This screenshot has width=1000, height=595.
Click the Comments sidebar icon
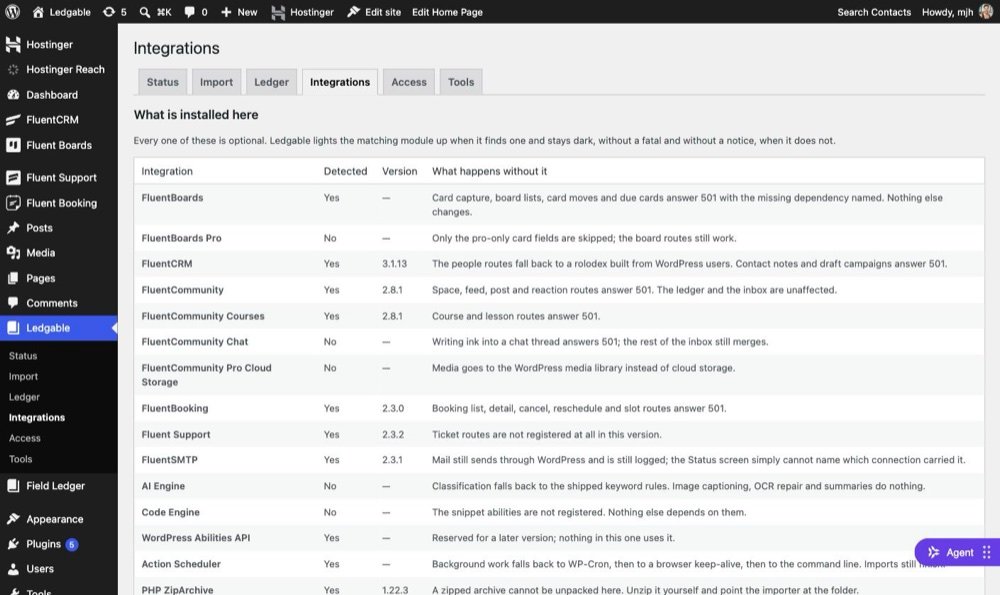pyautogui.click(x=13, y=303)
